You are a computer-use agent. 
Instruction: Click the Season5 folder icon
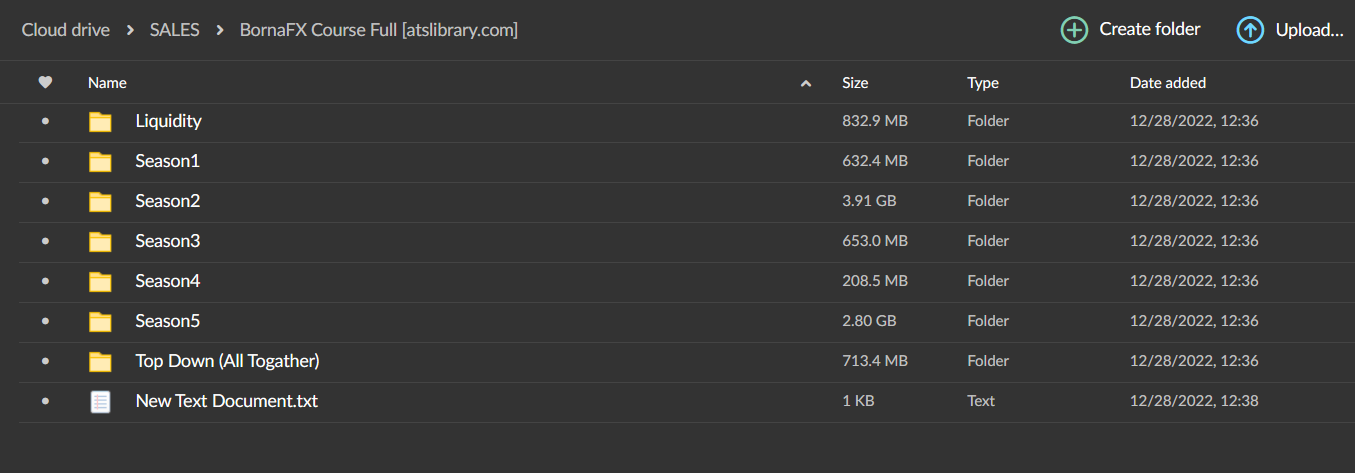(100, 322)
